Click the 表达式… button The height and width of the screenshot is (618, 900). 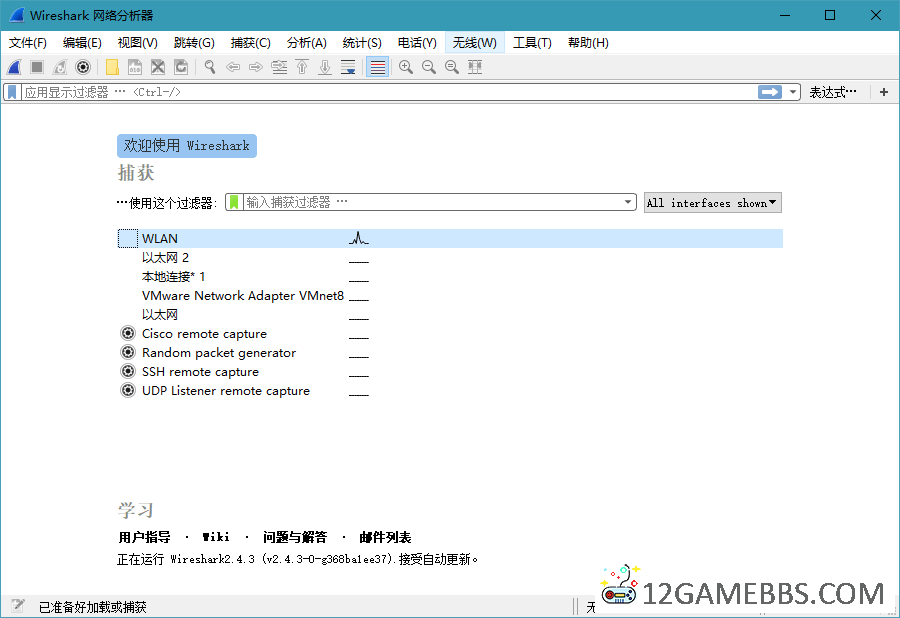(x=833, y=92)
